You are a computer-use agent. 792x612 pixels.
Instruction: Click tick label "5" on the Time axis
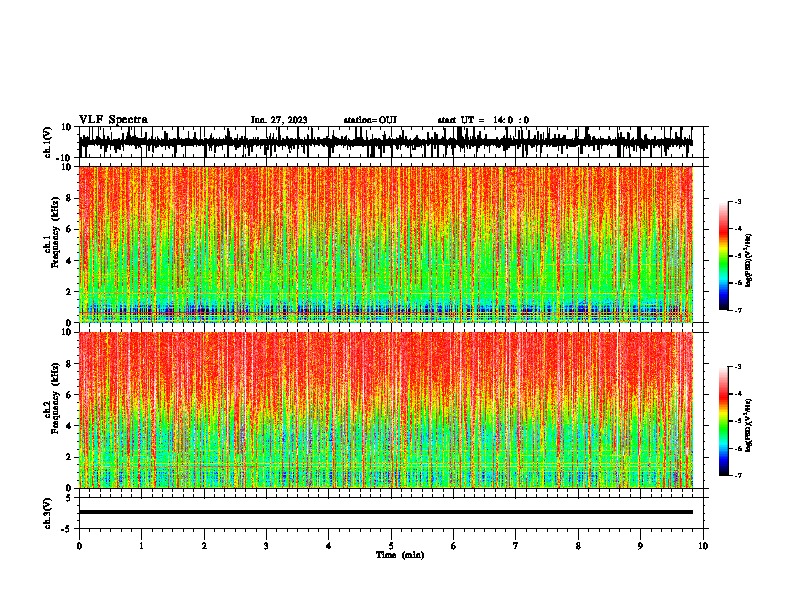point(391,546)
